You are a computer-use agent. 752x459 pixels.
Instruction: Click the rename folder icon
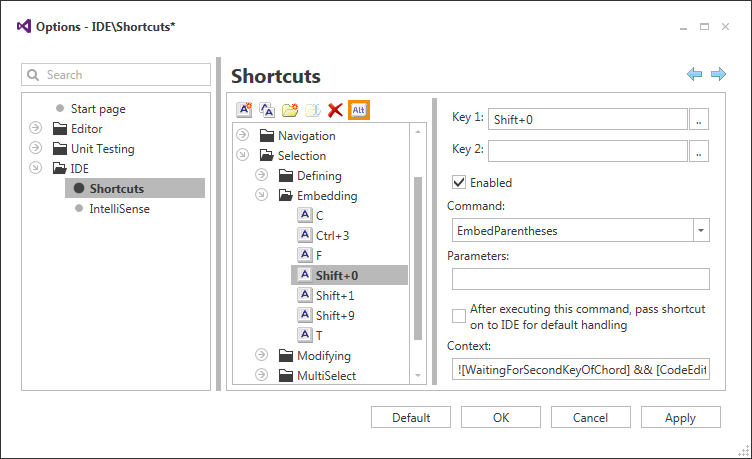[313, 110]
